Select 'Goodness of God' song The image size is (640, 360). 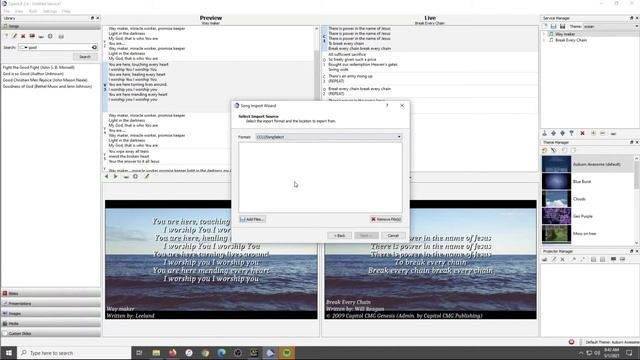(x=47, y=87)
